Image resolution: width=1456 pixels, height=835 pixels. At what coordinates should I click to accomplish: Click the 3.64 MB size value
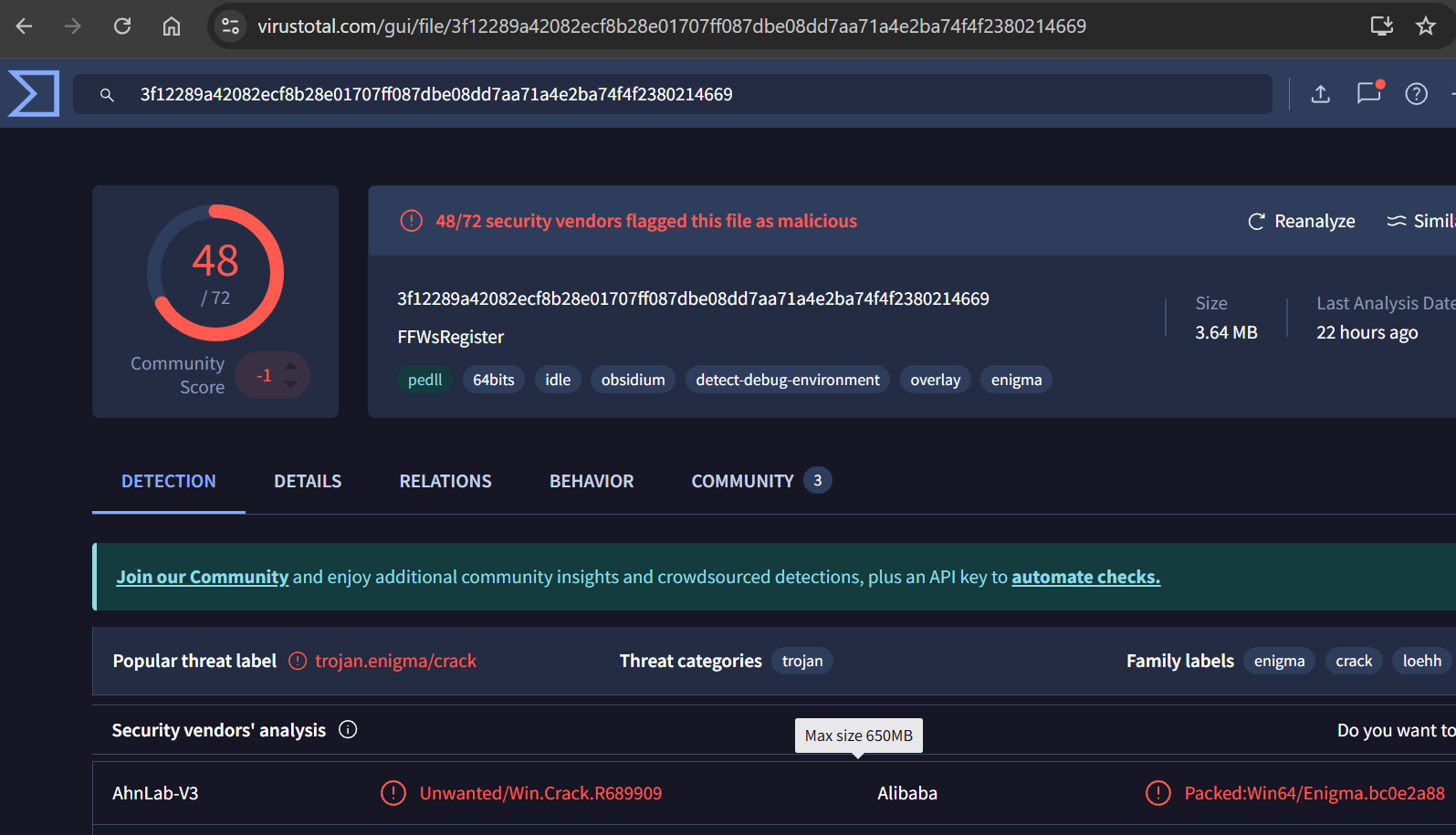point(1226,332)
